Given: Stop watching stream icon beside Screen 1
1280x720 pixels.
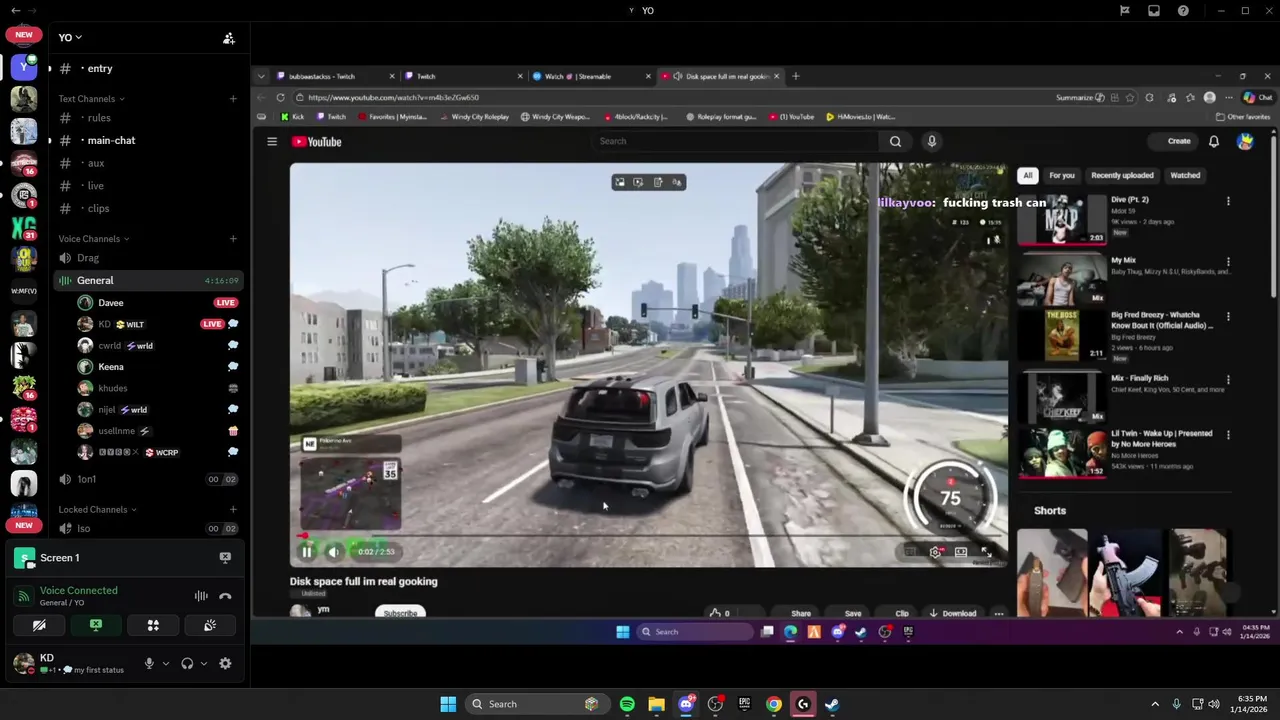Looking at the screenshot, I should click(x=225, y=558).
